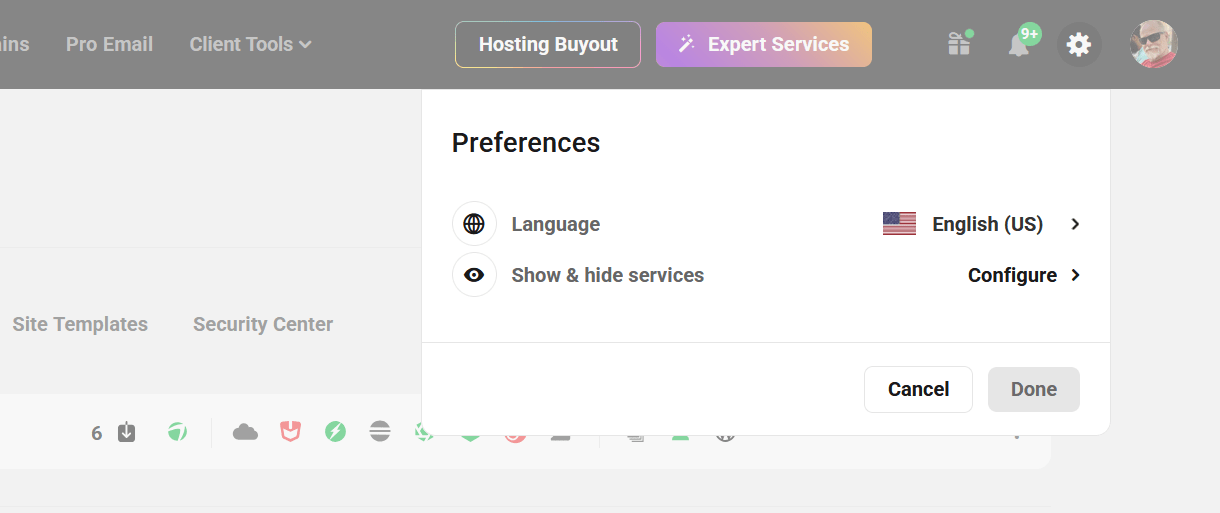This screenshot has height=513, width=1220.
Task: Open the notifications bell icon
Action: [1019, 44]
